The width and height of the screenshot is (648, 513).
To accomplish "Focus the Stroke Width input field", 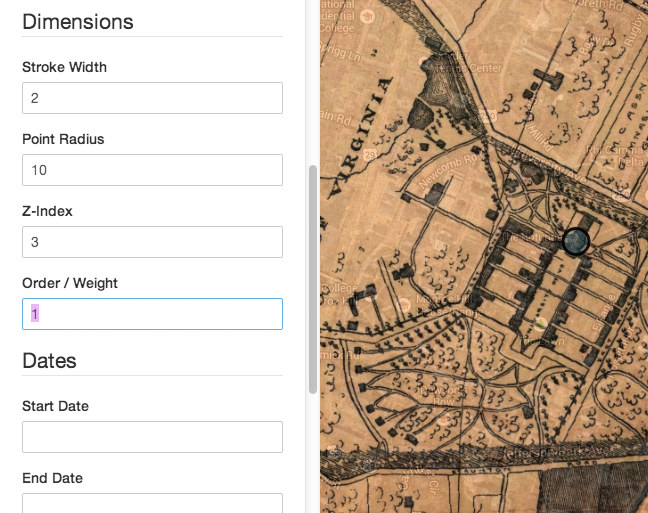I will click(152, 98).
